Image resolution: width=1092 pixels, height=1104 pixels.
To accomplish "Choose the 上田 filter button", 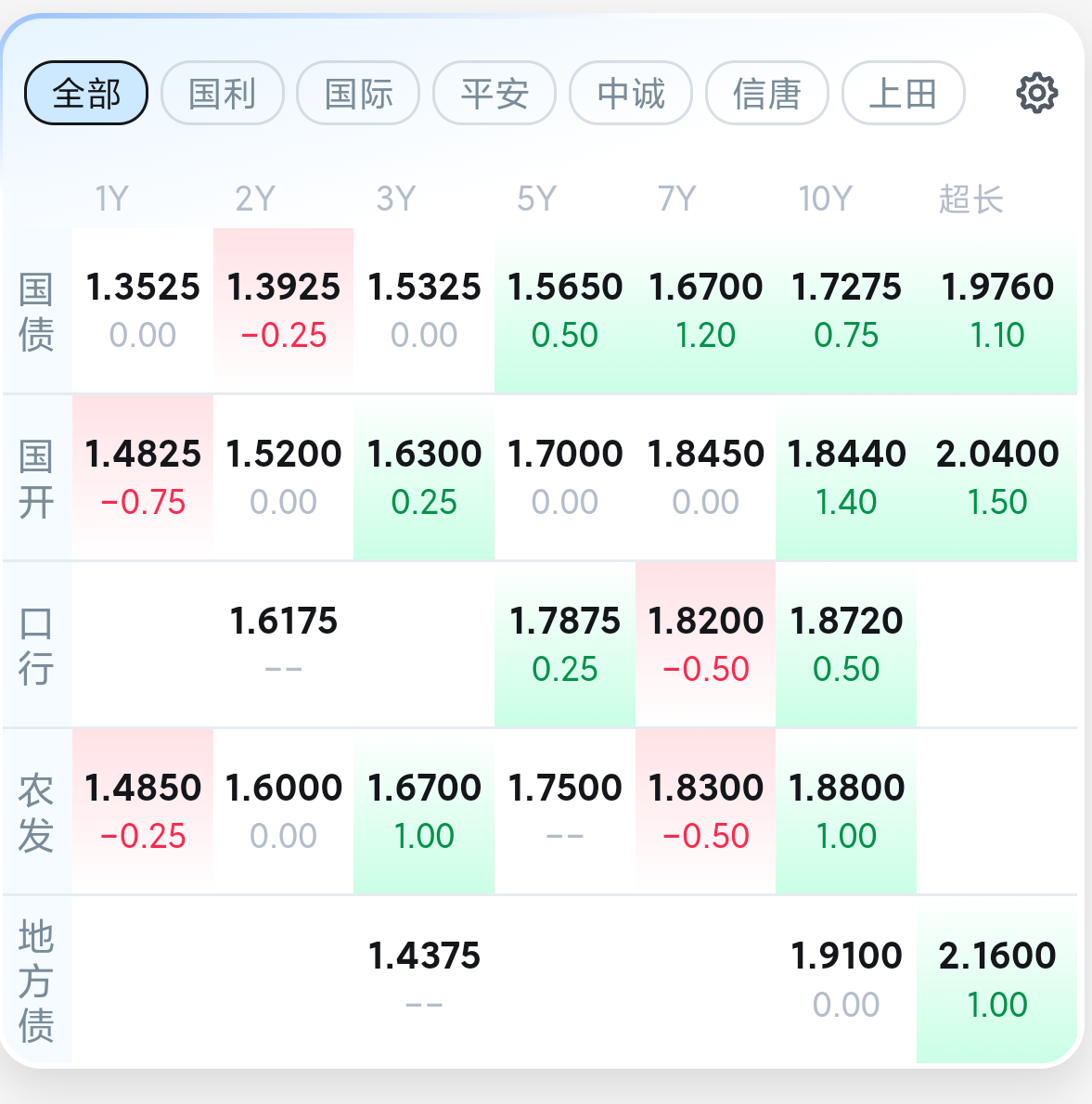I will (x=904, y=93).
